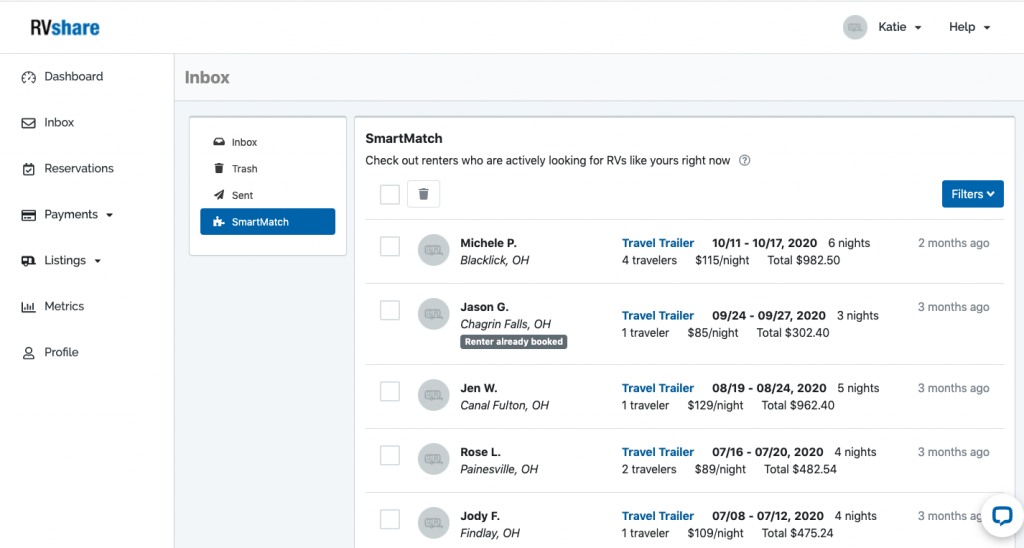
Task: Click the Metrics bar chart icon
Action: (28, 306)
